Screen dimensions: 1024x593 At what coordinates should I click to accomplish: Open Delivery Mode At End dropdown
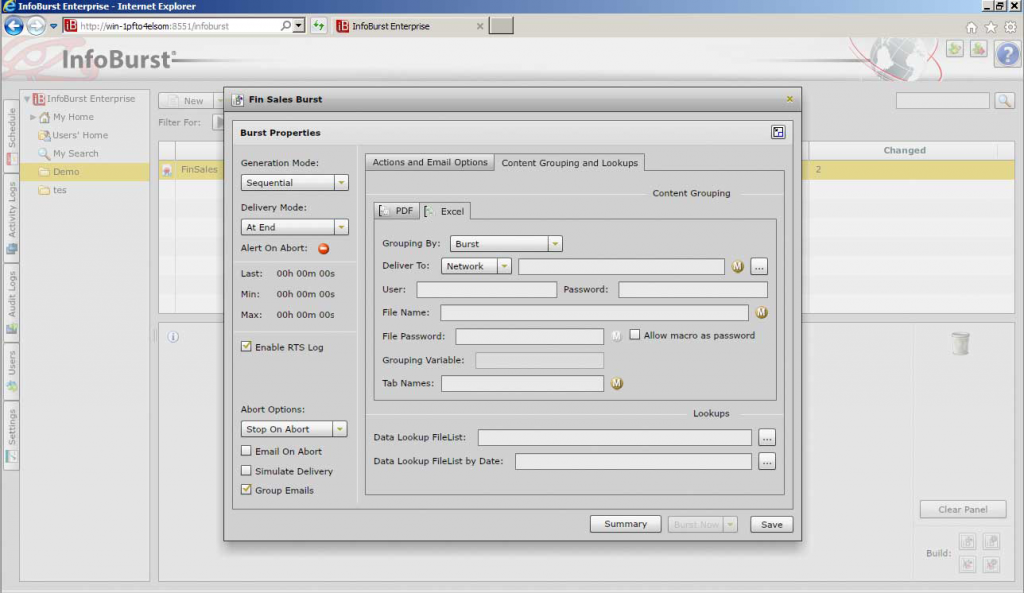[341, 227]
